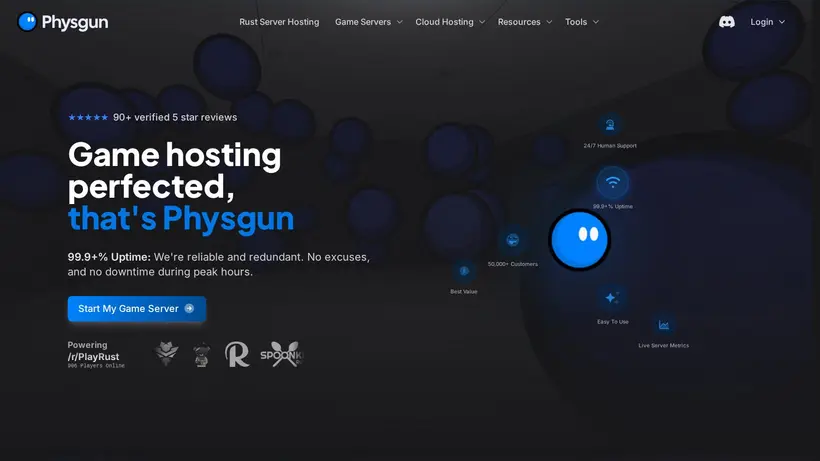The image size is (820, 461).
Task: Click arrow icon inside Start My Game Server
Action: [189, 308]
